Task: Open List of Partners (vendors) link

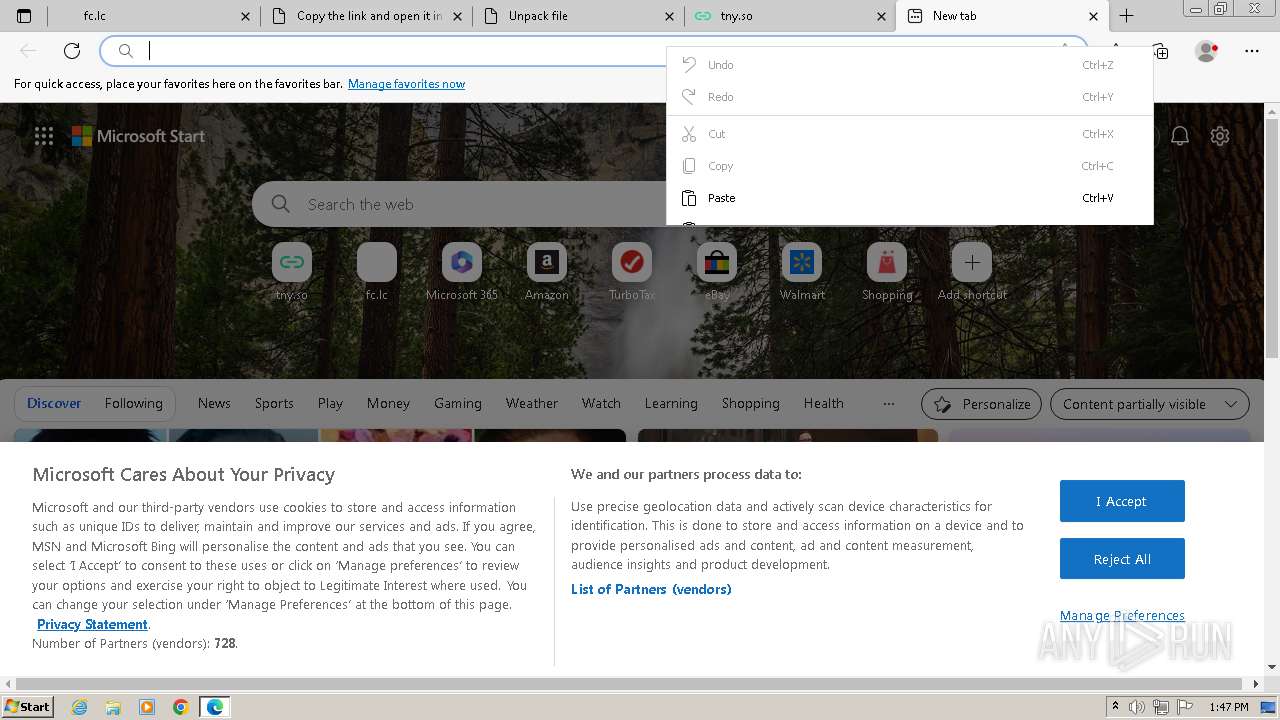Action: [651, 590]
